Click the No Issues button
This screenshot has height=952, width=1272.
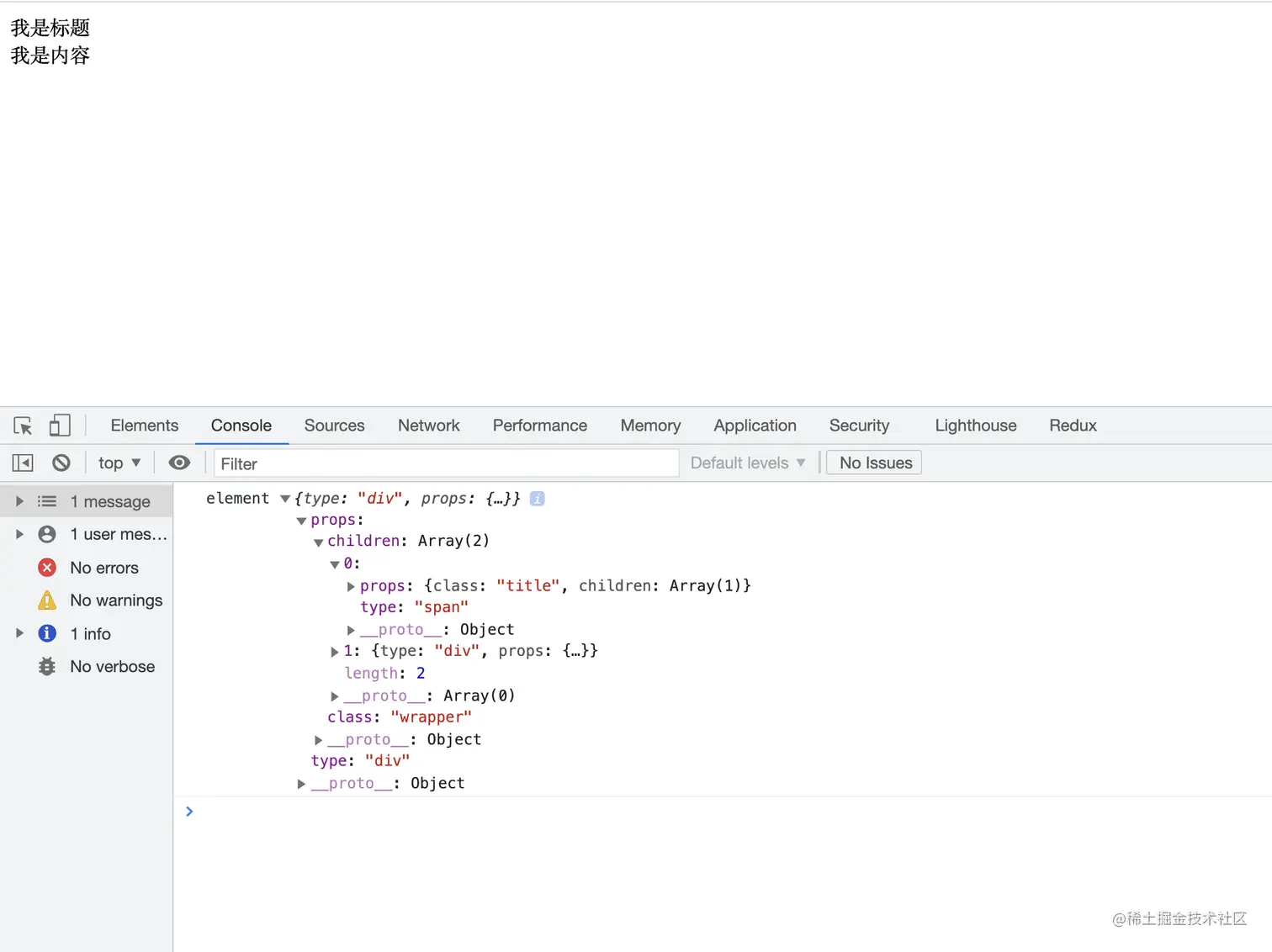[x=874, y=463]
